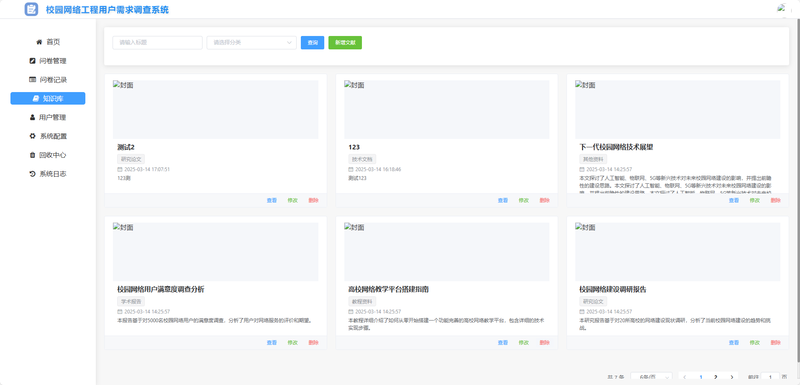Delete the 校园网络建设调研报告 document
Viewport: 800px width, 385px height.
(776, 343)
